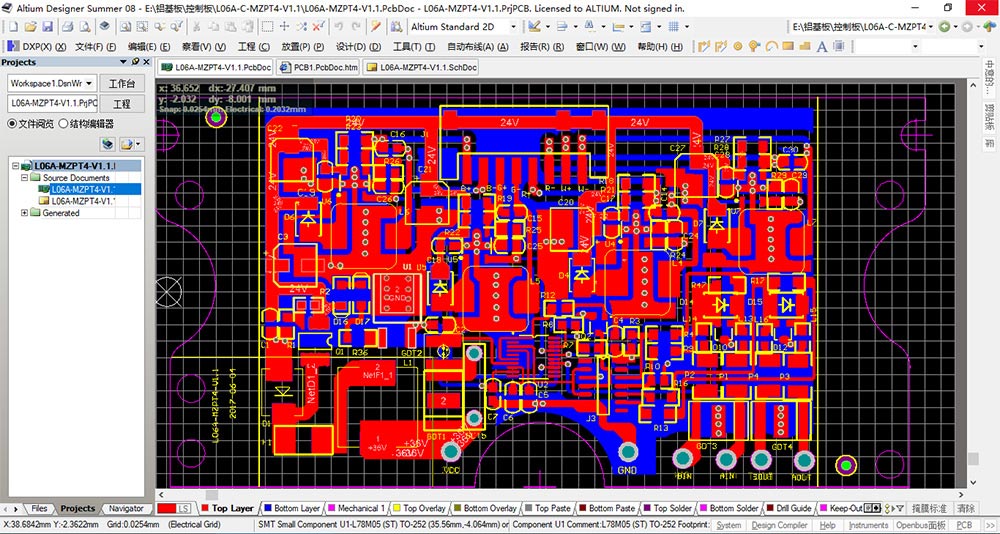Open the 放置(P) menu
Viewport: 1000px width, 534px height.
coord(302,47)
